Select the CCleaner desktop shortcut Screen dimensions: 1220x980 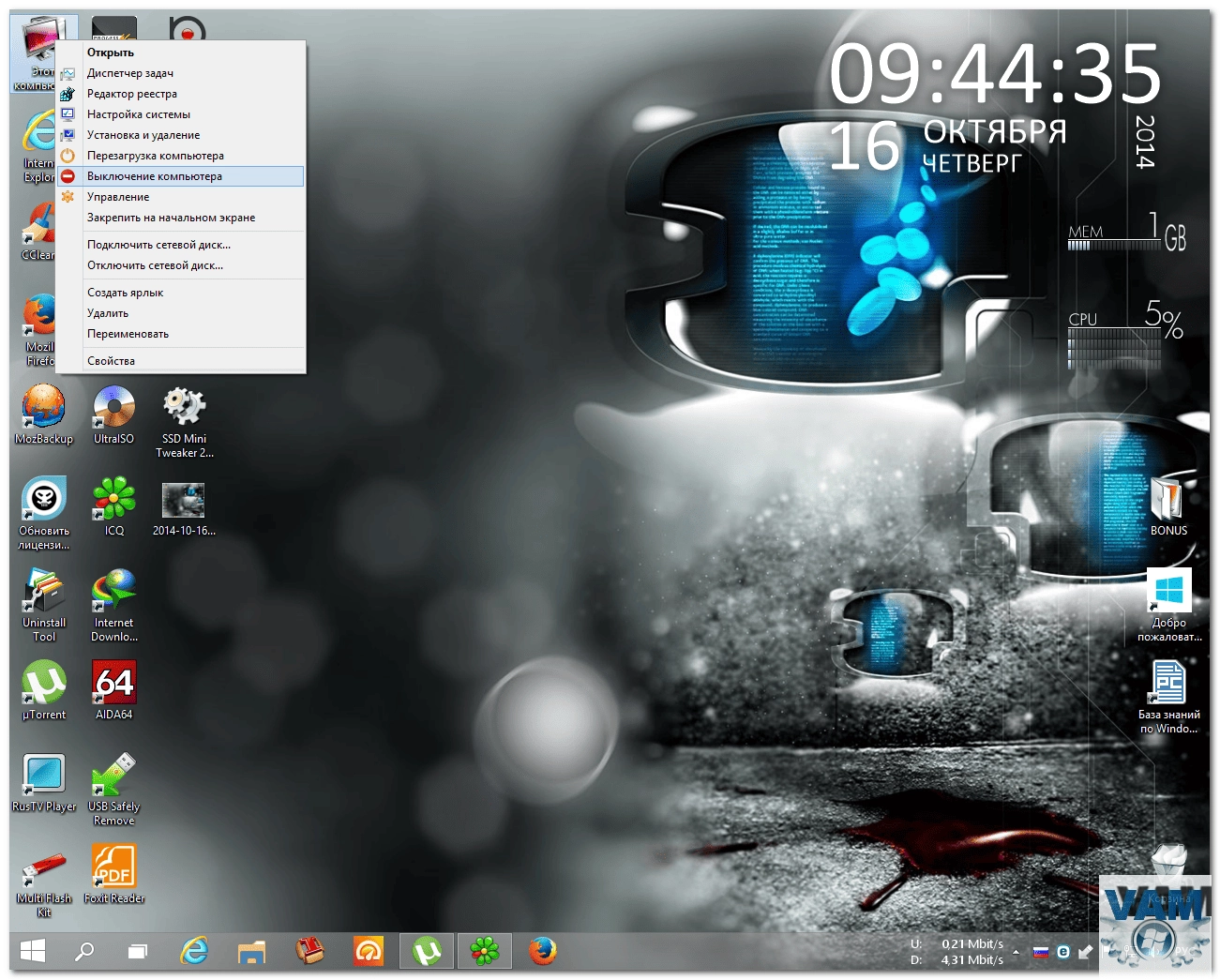[x=38, y=231]
